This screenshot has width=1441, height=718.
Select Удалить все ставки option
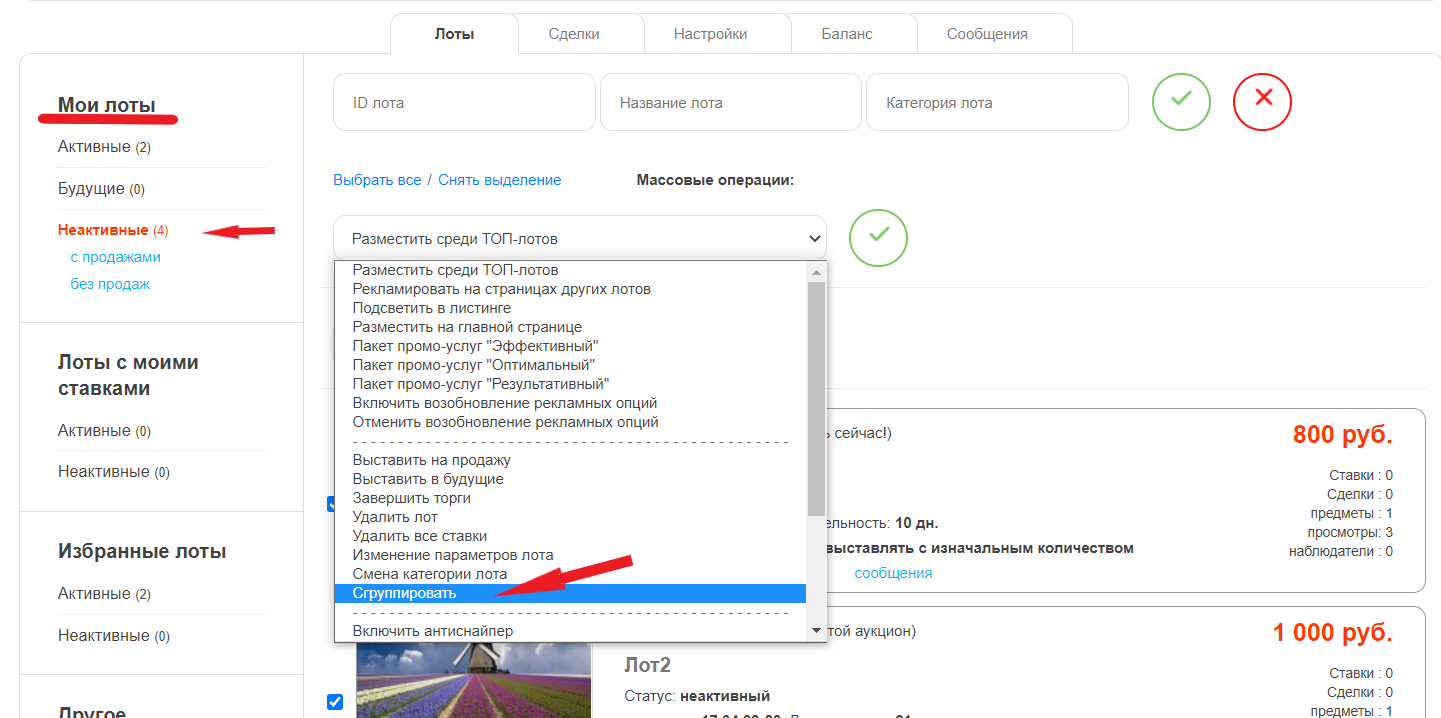point(570,536)
